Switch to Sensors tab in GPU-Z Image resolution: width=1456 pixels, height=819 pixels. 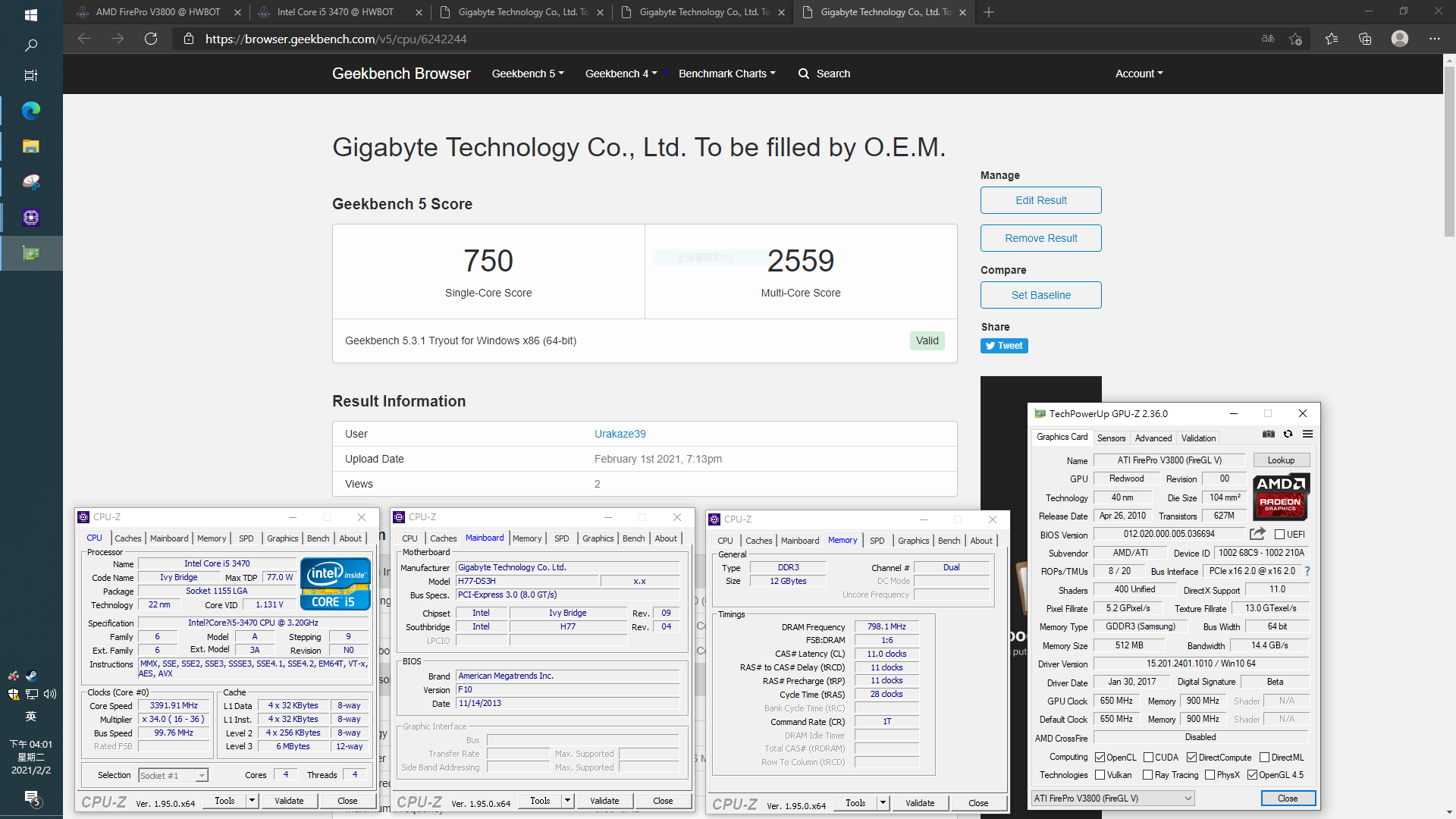click(1111, 438)
